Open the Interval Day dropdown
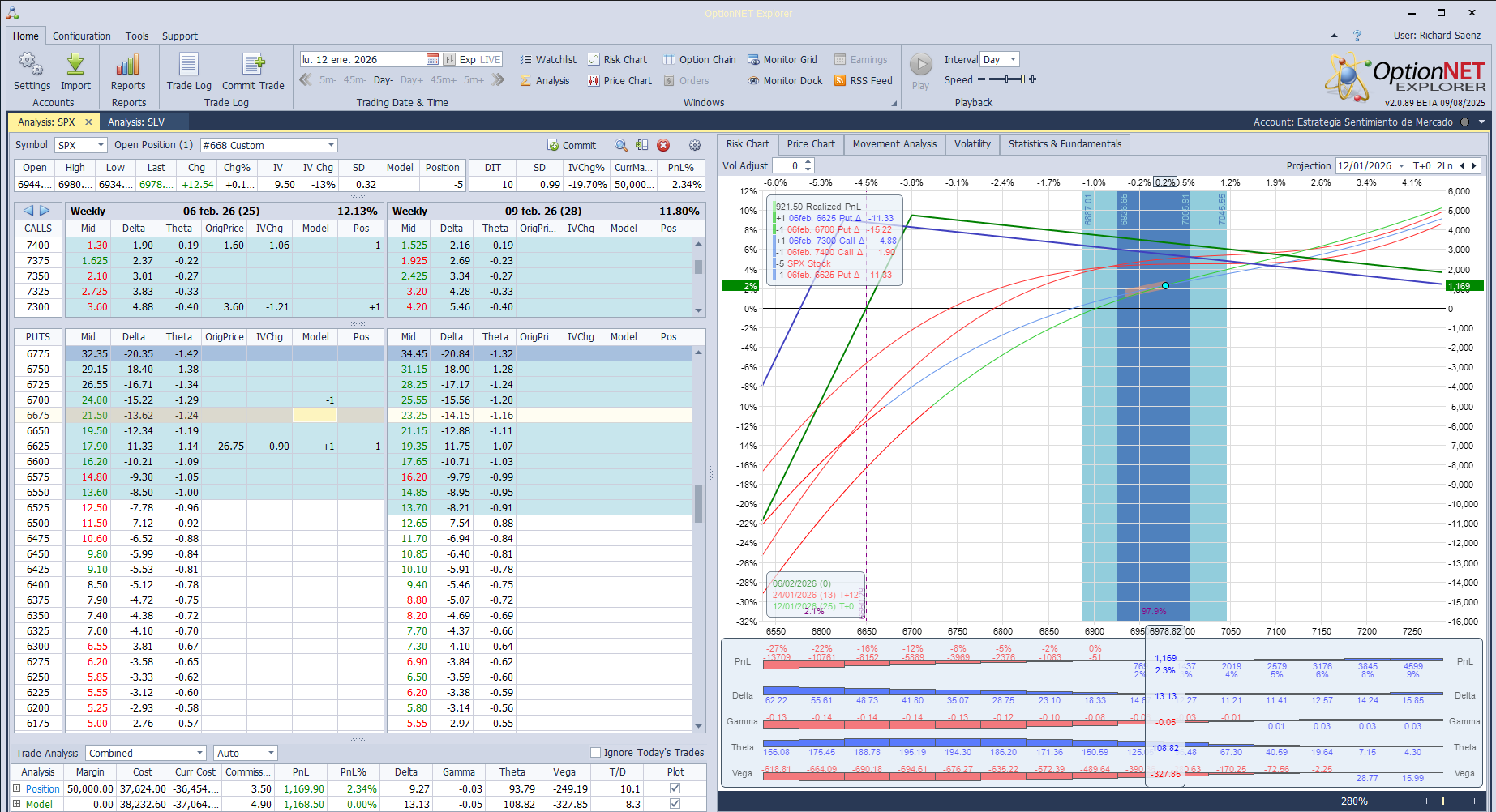The height and width of the screenshot is (812, 1496). (1012, 60)
